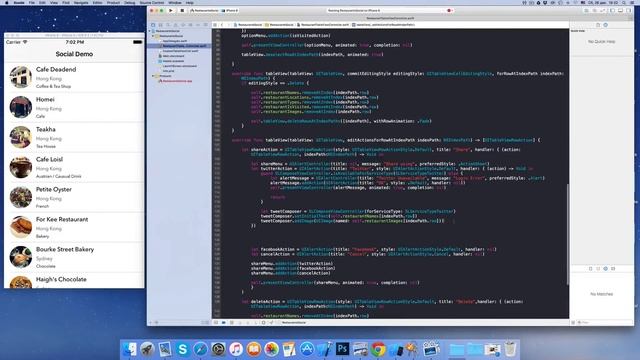This screenshot has width=640, height=360.
Task: Open the Object library
Action: [x=606, y=269]
